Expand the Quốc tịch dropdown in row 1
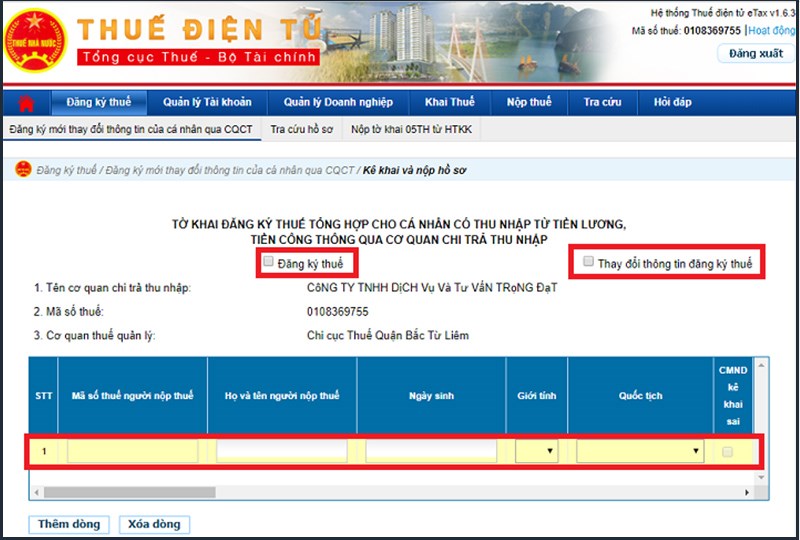The width and height of the screenshot is (800, 540). click(x=640, y=451)
